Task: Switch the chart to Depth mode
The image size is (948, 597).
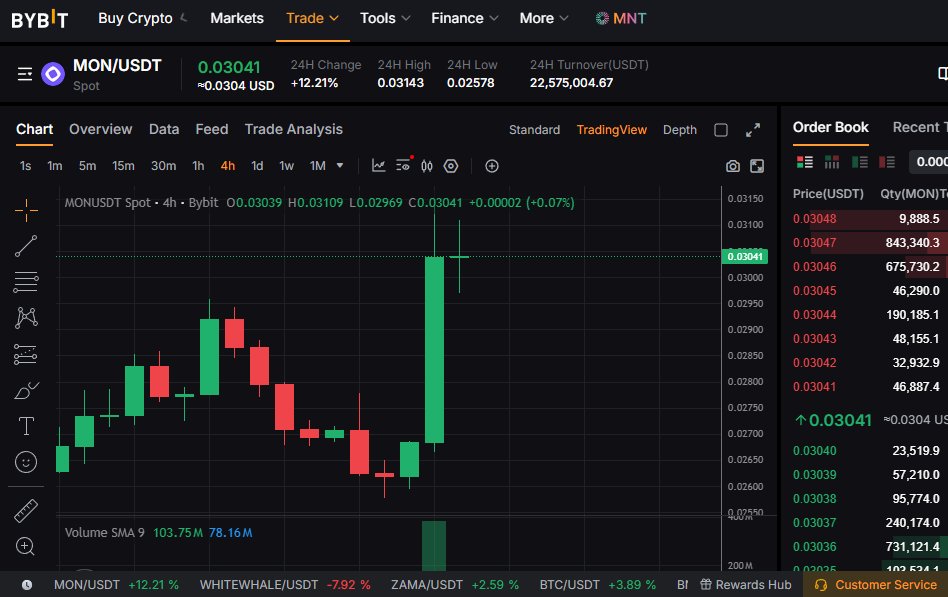Action: click(x=680, y=130)
